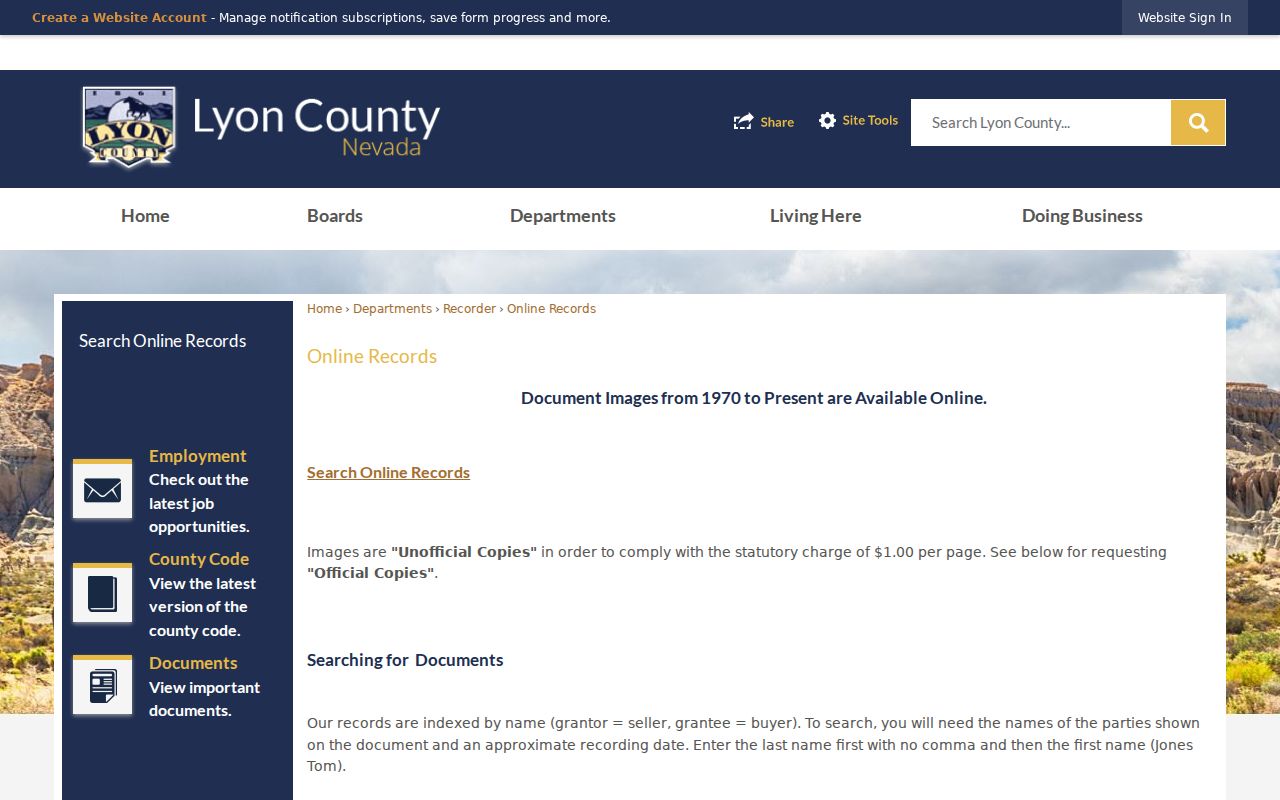
Task: Click the Lyon County Nevada title text
Action: pyautogui.click(x=316, y=127)
